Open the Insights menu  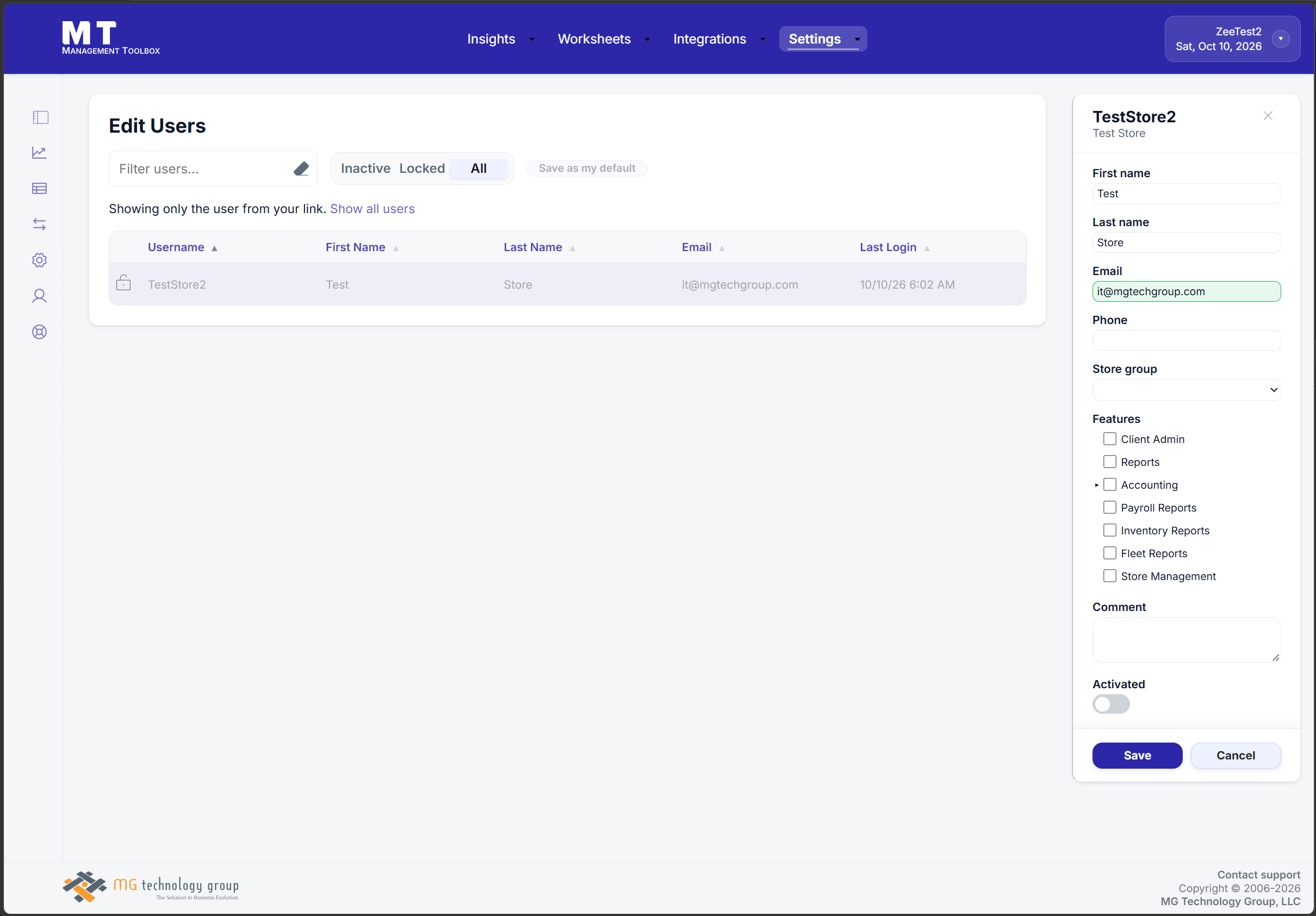coord(500,39)
